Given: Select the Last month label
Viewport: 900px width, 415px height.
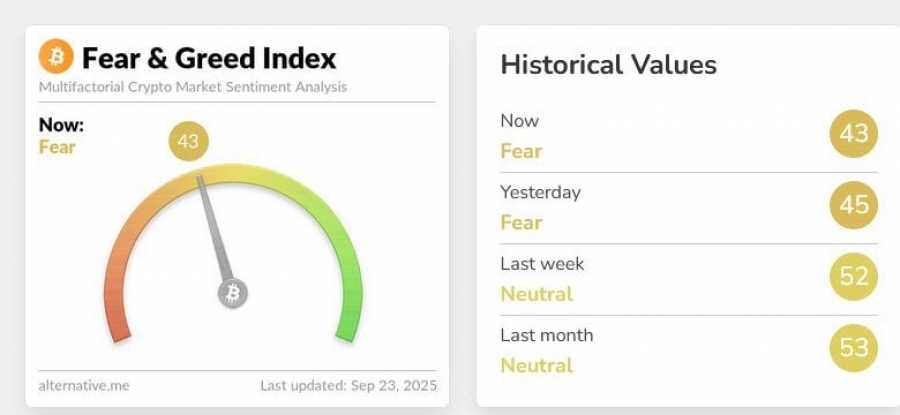Looking at the screenshot, I should tap(546, 335).
